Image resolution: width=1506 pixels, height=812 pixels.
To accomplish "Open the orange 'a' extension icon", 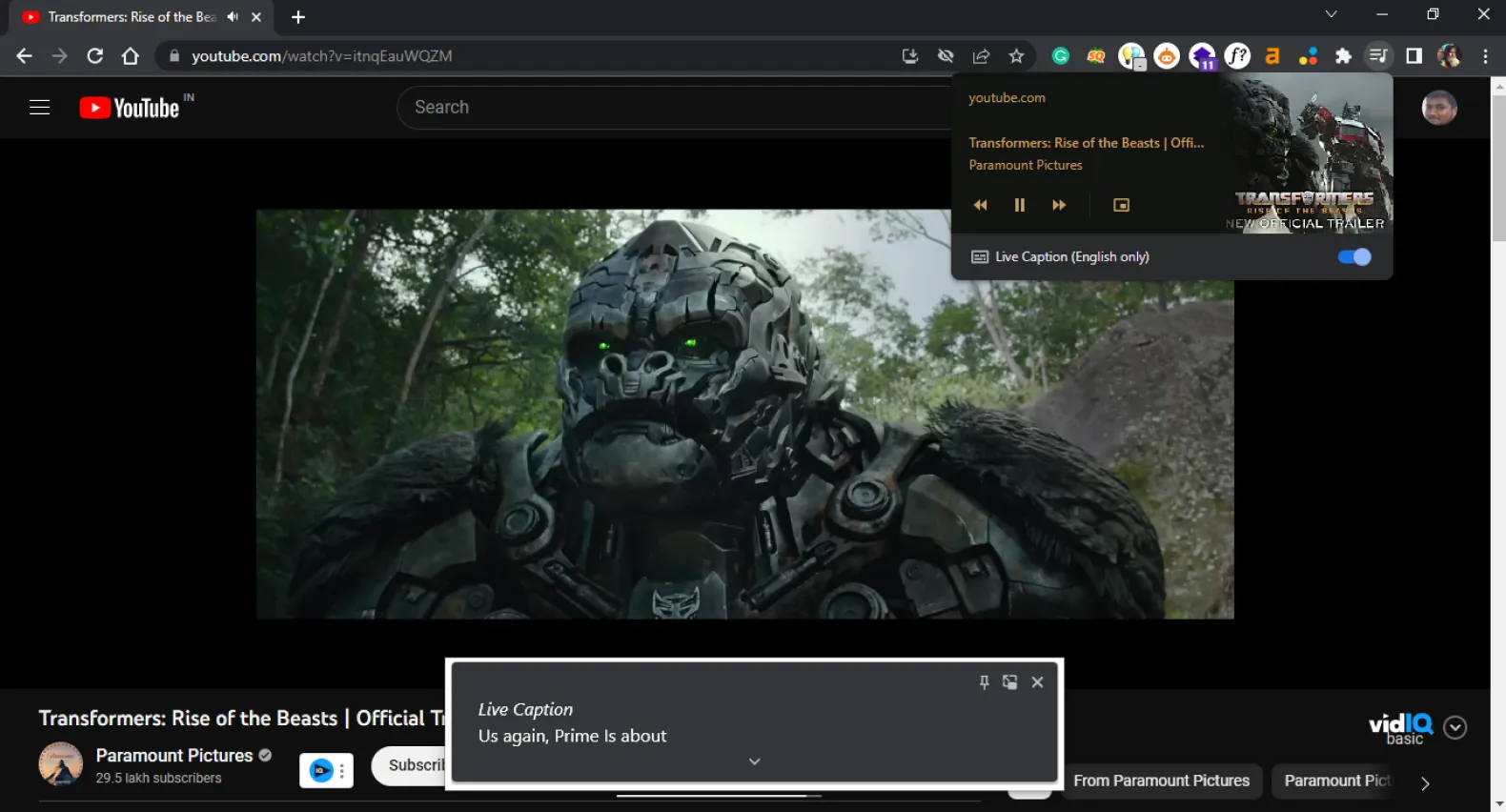I will [1272, 56].
